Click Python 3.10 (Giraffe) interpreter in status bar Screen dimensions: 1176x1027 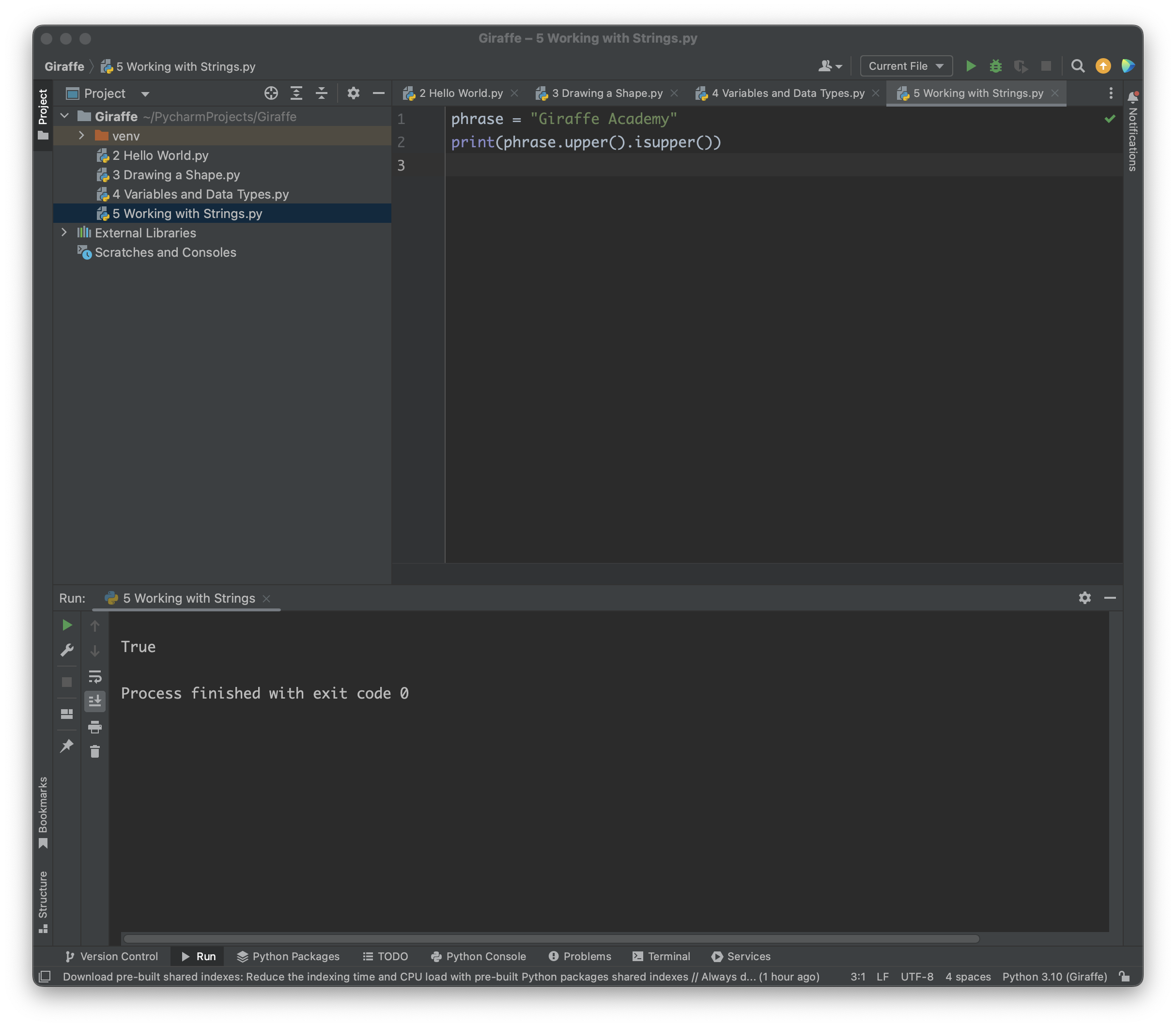tap(1054, 977)
